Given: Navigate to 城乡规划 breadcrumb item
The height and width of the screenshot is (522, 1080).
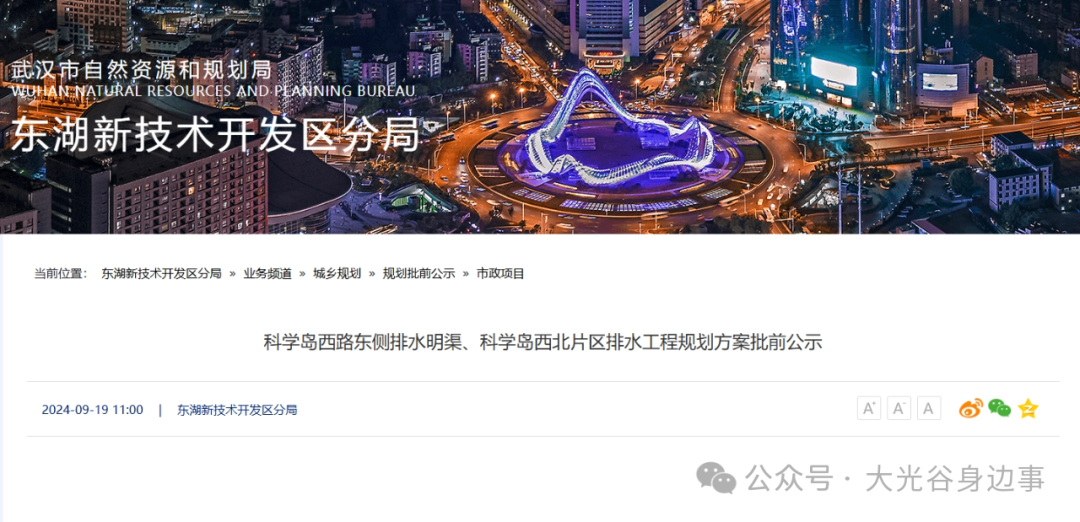Looking at the screenshot, I should (337, 273).
